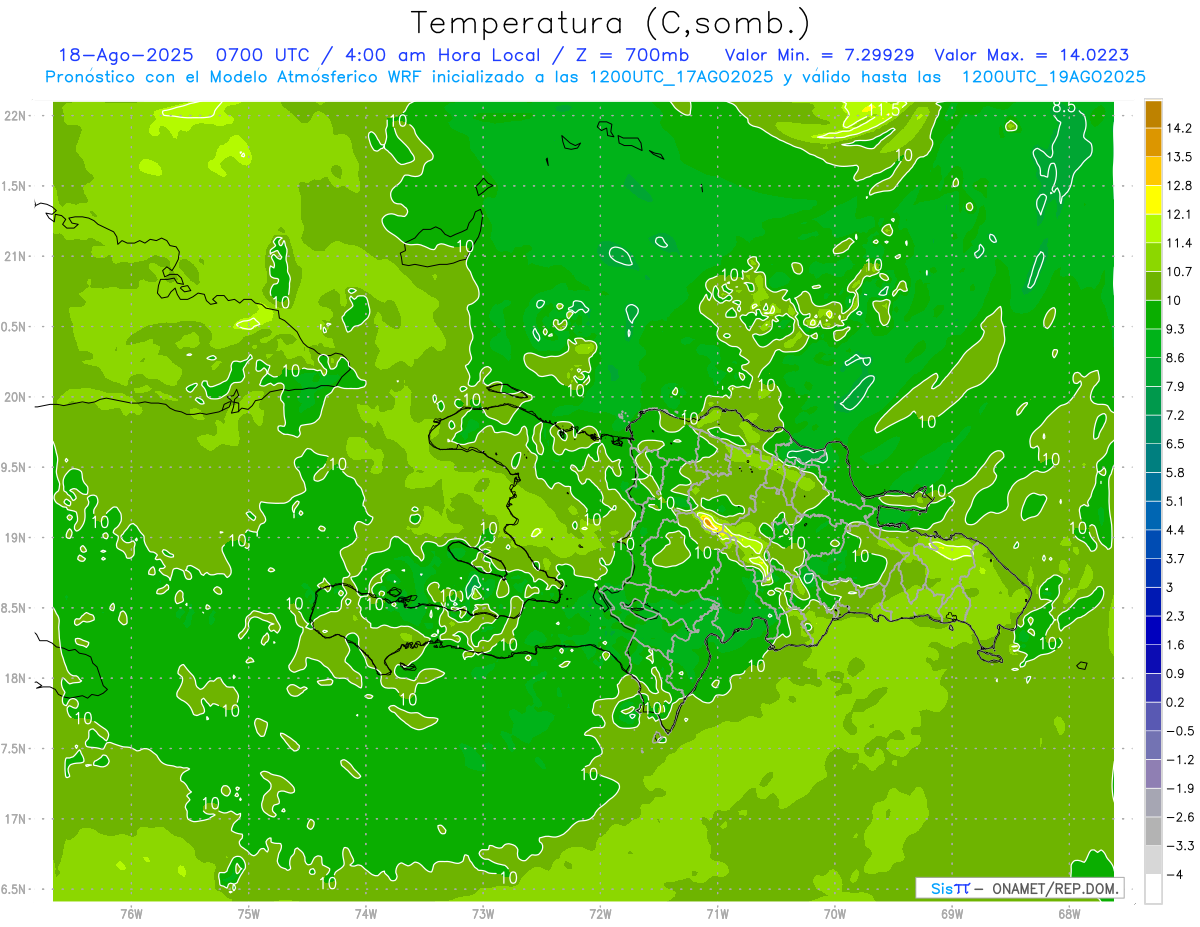Click the '3.7' color scale label

coord(1175,559)
